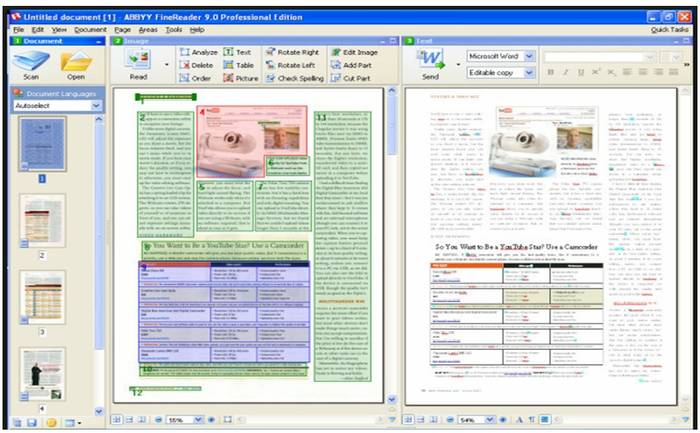The image size is (700, 433).
Task: Zoom out in the Image pane
Action: click(x=158, y=420)
